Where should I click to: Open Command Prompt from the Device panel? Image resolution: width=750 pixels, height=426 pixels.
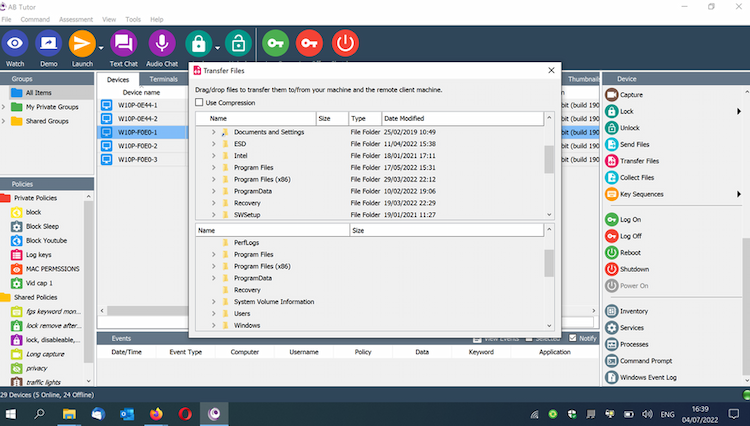(x=647, y=360)
